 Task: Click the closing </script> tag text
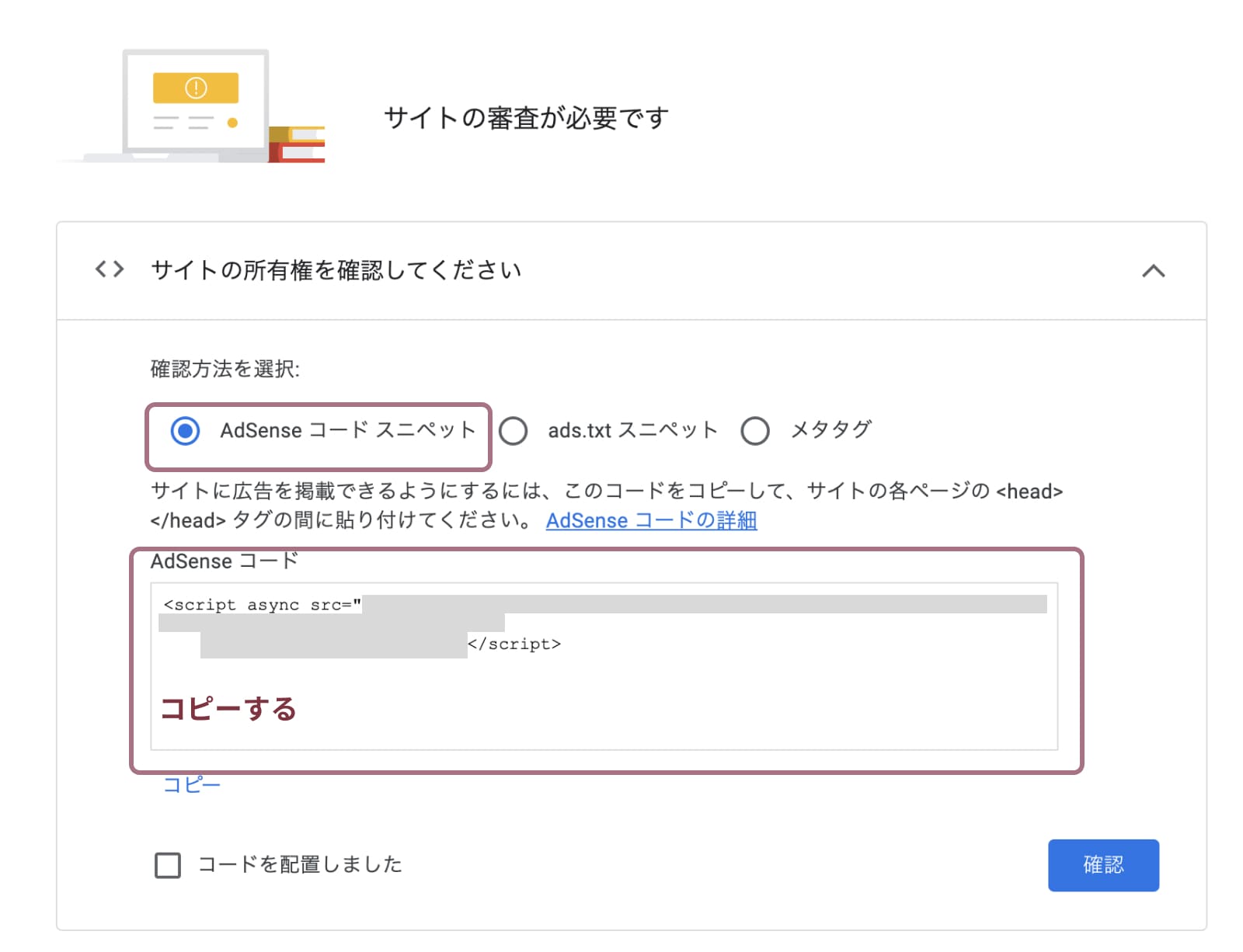click(514, 644)
